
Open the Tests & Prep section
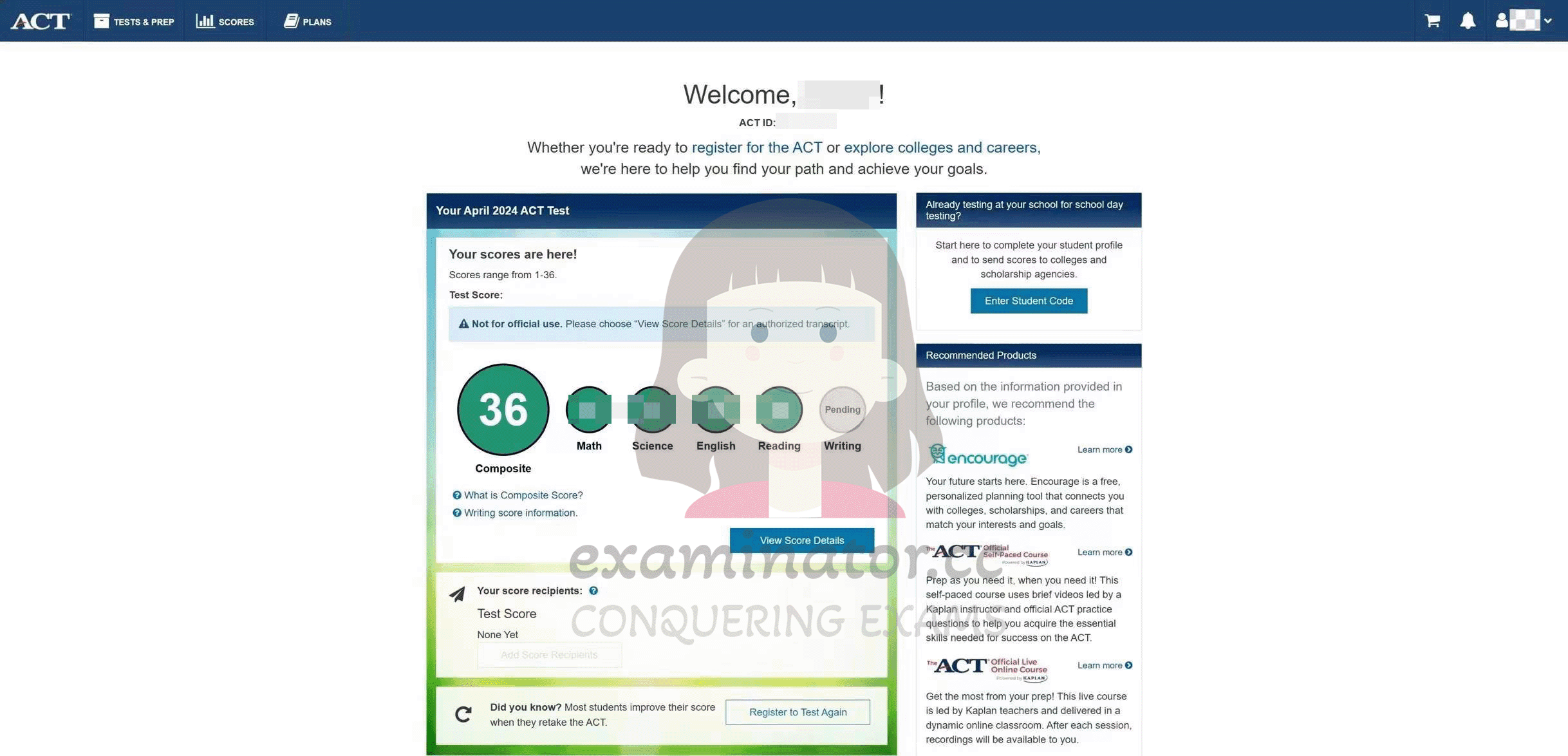coord(133,20)
